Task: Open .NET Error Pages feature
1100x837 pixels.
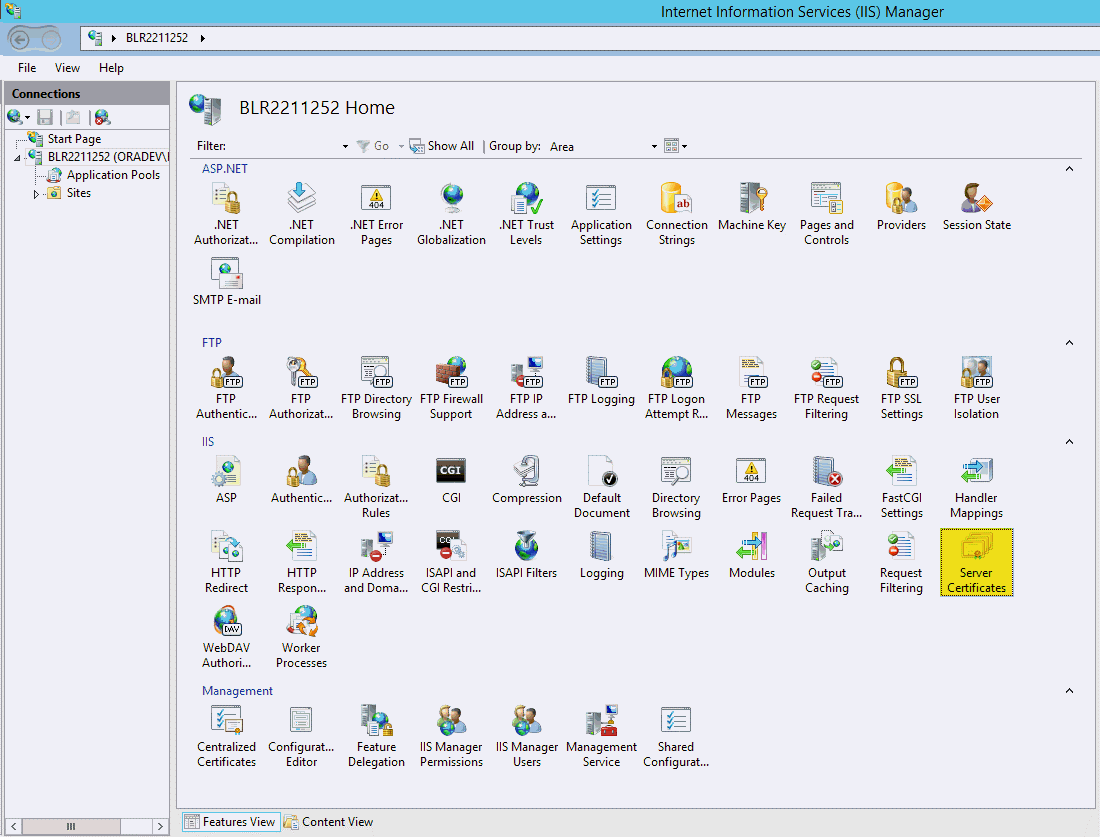Action: [x=377, y=214]
